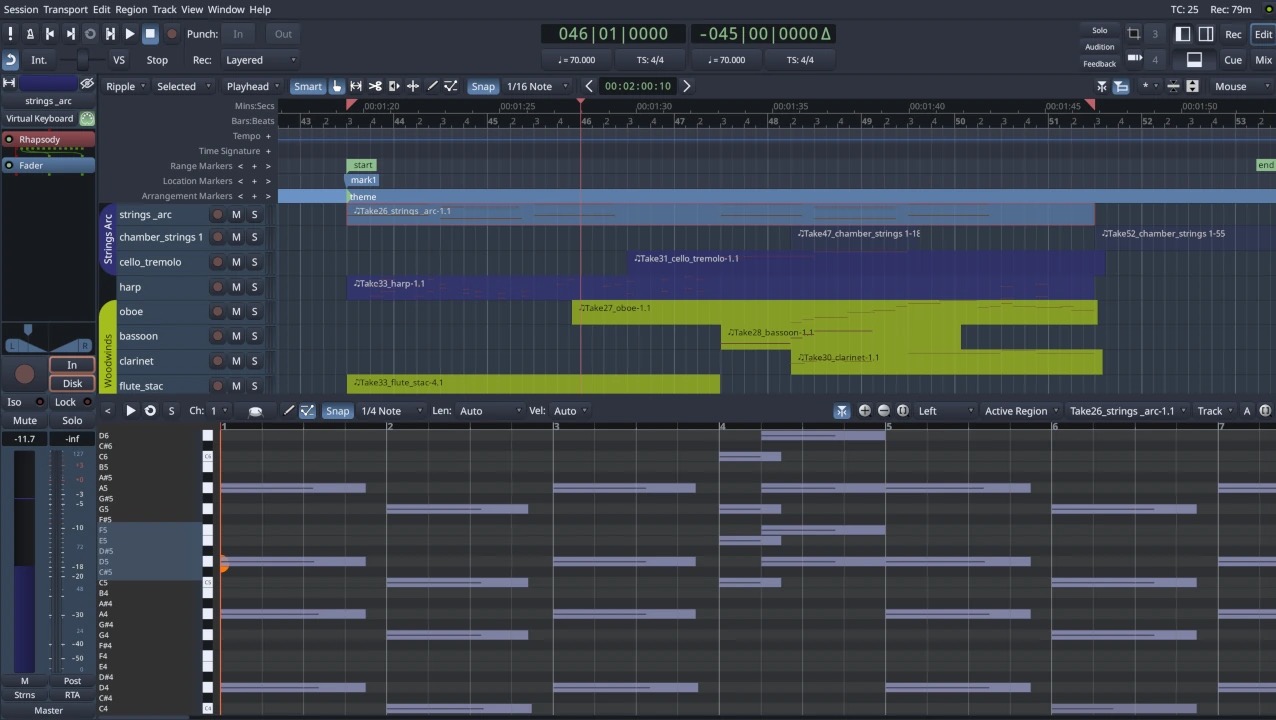Open the 1/16 Note grid dropdown
Viewport: 1276px width, 720px height.
coord(535,86)
